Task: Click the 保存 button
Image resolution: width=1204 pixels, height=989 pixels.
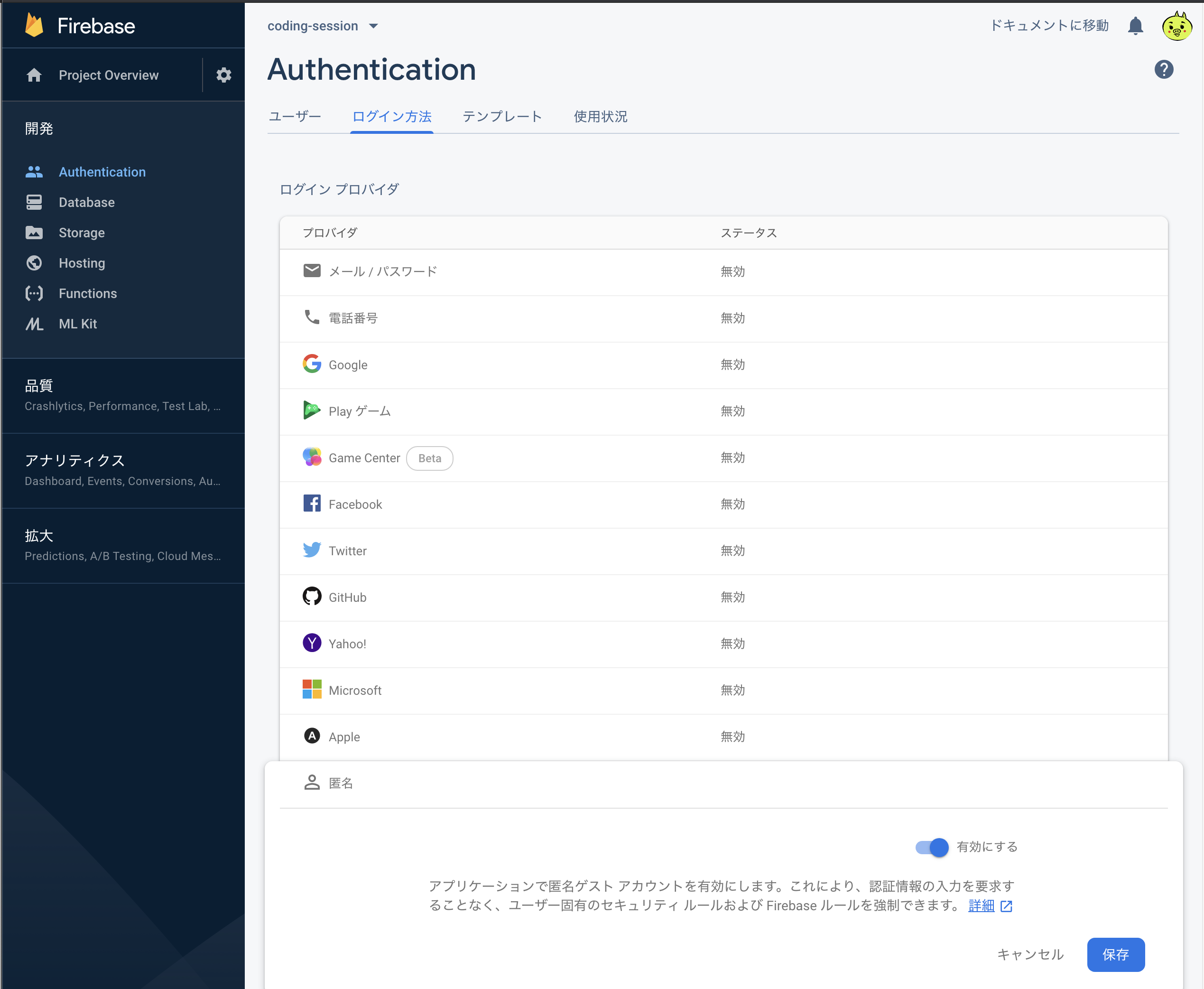Action: pyautogui.click(x=1116, y=954)
